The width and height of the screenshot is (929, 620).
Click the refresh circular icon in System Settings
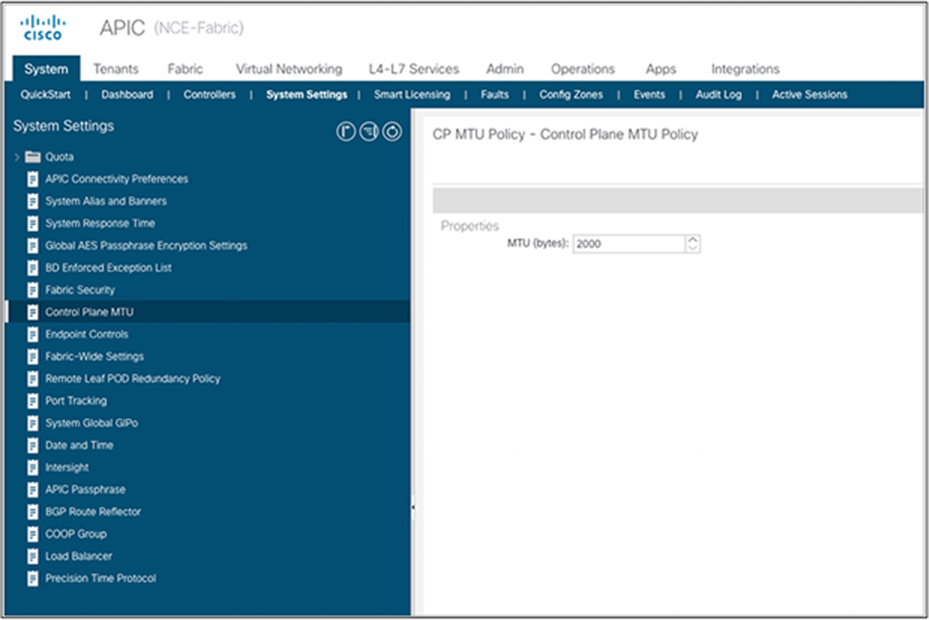[392, 132]
